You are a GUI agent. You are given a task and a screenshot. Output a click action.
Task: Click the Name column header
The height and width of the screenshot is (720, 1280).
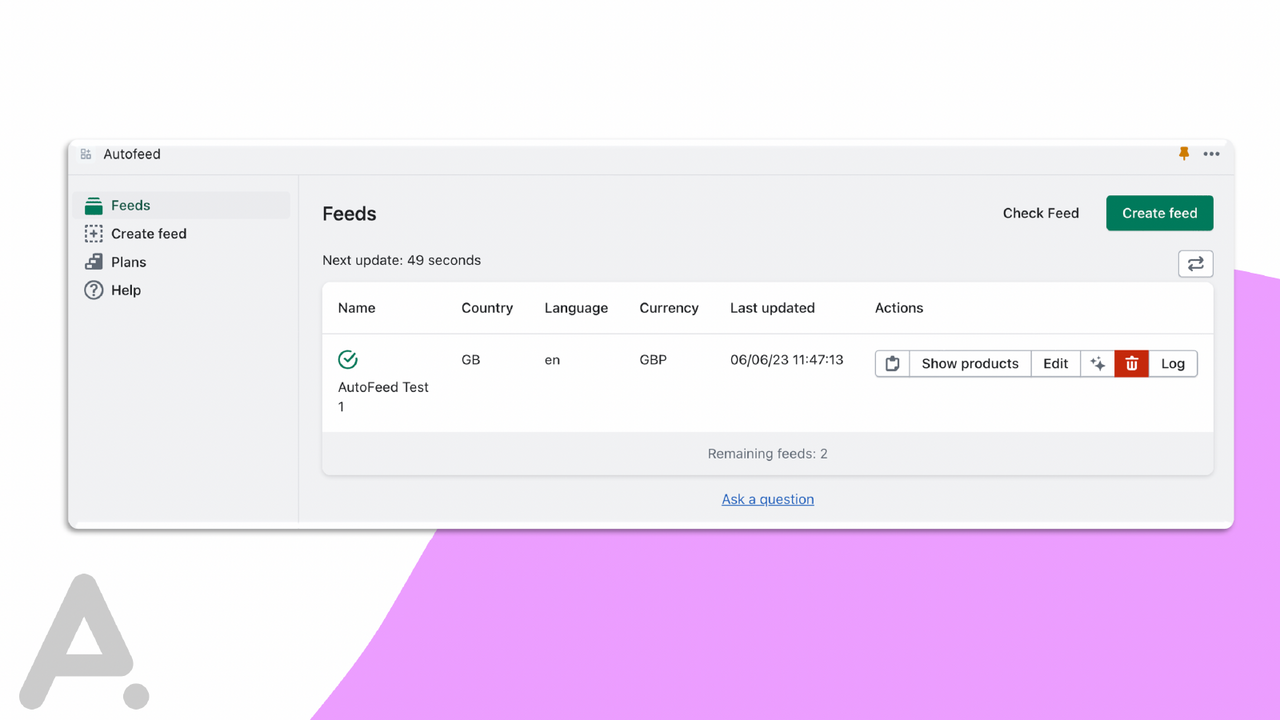pos(356,308)
